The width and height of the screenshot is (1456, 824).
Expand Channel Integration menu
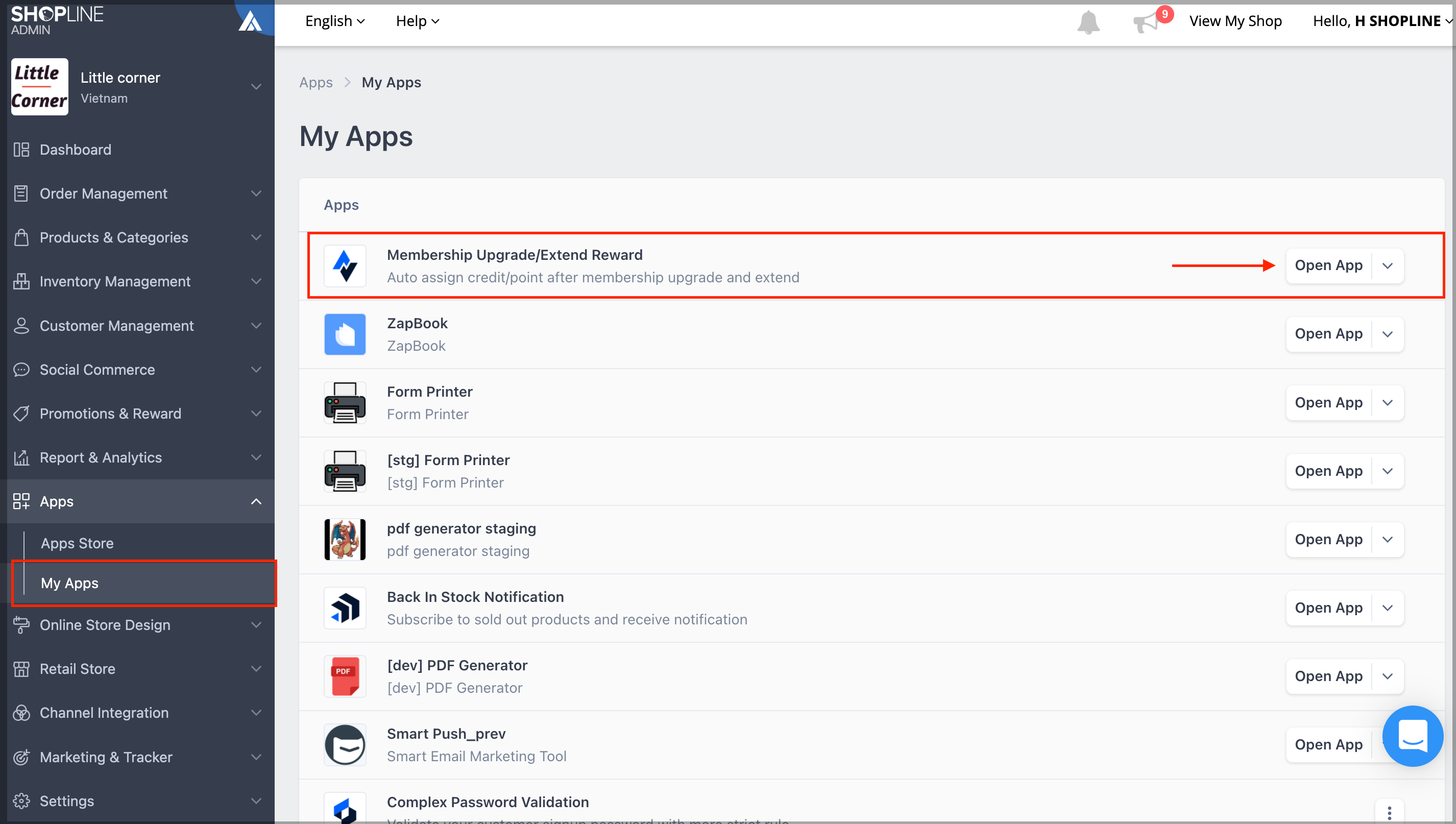coord(137,713)
